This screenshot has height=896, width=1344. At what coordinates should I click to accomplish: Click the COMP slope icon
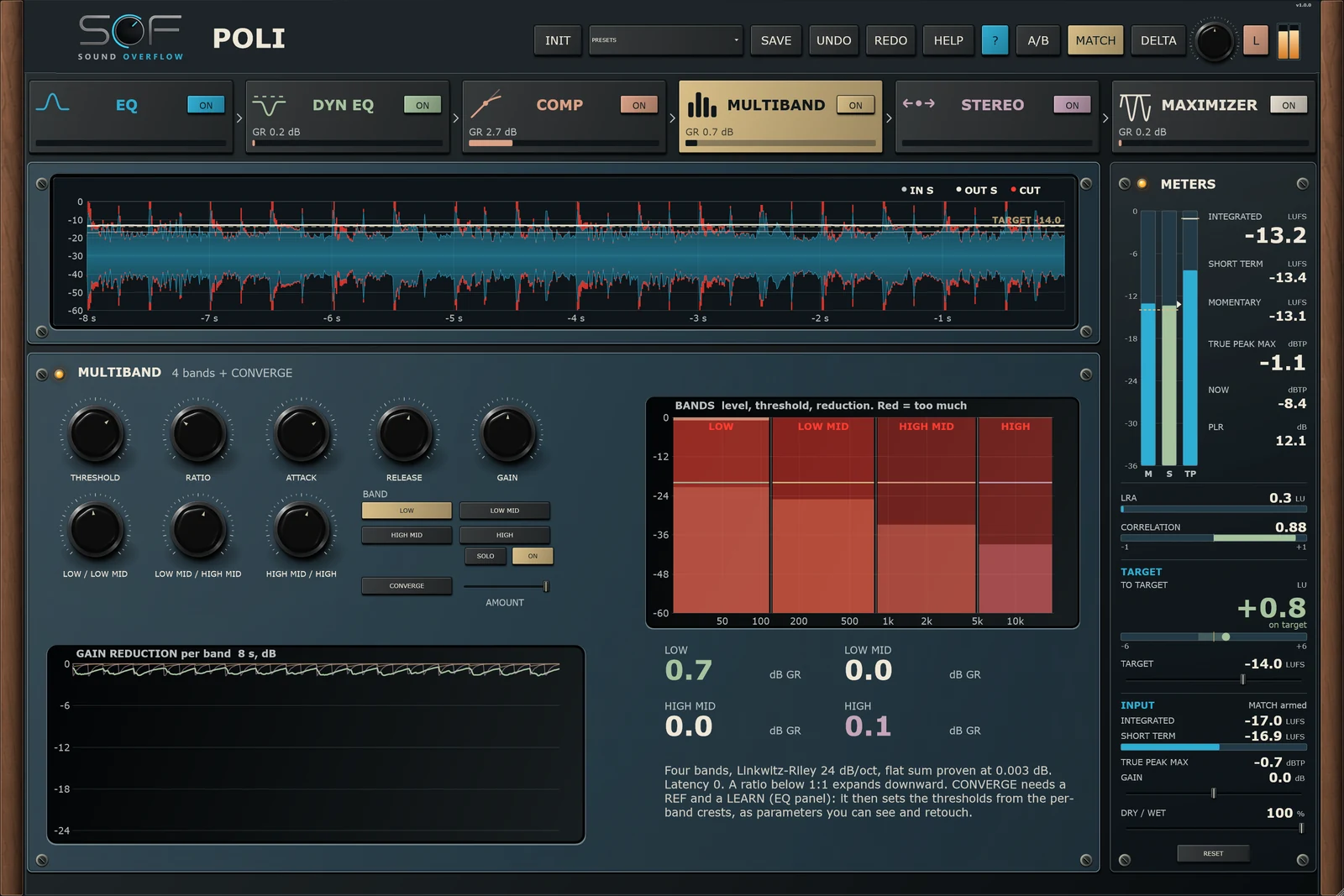pyautogui.click(x=486, y=104)
